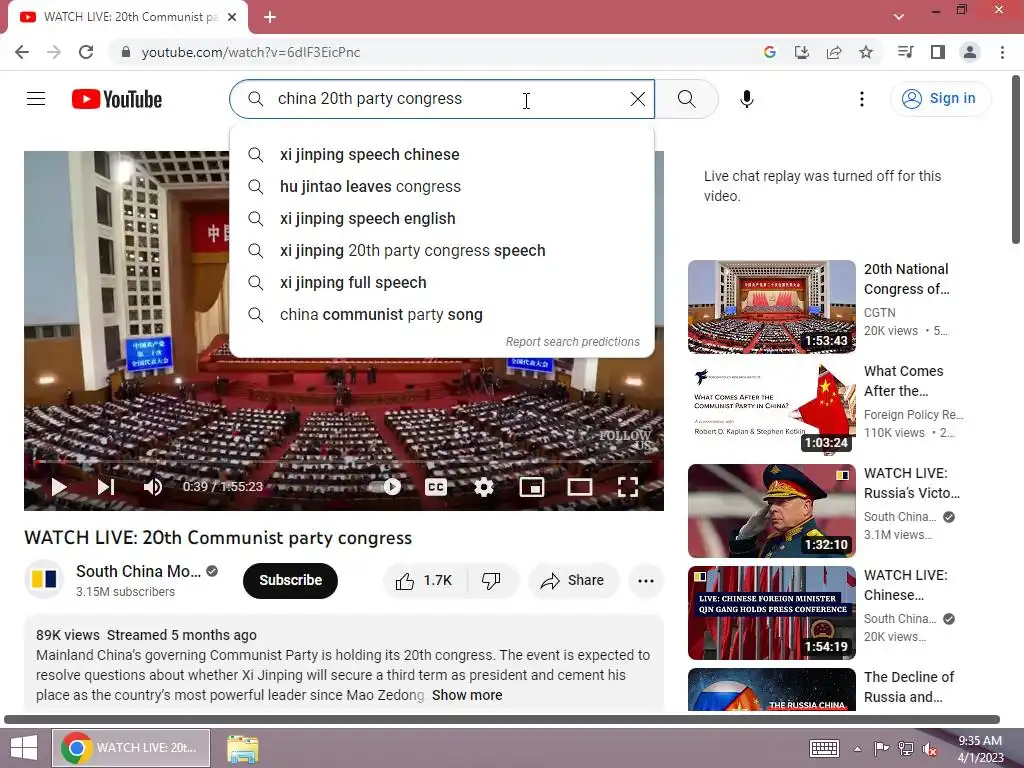Select the WATCH LIVE browser tab
1024x768 pixels.
[x=128, y=17]
